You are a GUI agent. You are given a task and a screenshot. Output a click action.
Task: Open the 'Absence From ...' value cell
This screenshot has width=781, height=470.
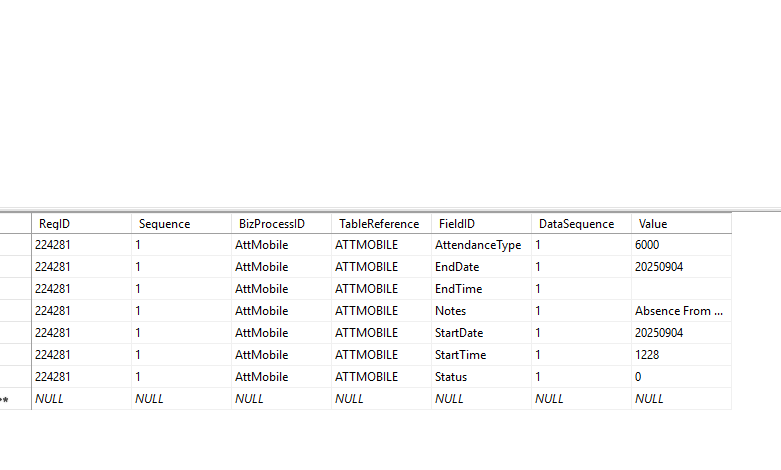pos(680,311)
